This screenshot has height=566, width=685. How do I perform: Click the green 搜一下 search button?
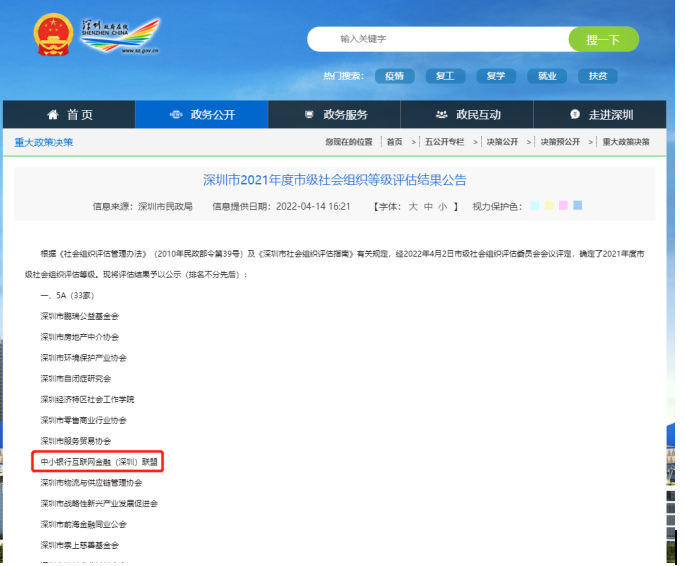(x=604, y=39)
